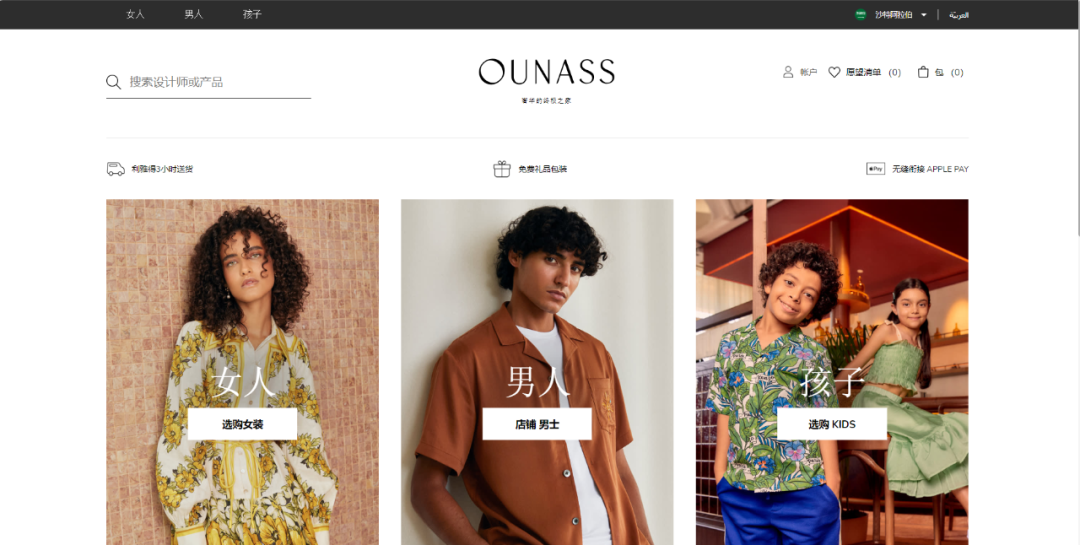Open the shopping bag icon
Image resolution: width=1080 pixels, height=545 pixels.
[x=923, y=72]
